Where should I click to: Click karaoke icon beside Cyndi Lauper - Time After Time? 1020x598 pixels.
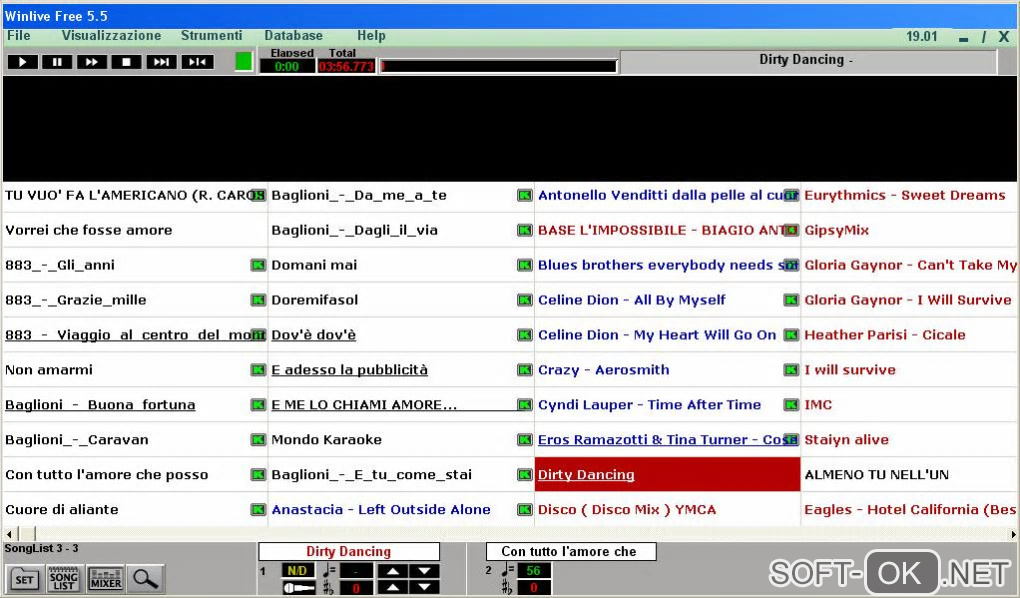pos(791,405)
